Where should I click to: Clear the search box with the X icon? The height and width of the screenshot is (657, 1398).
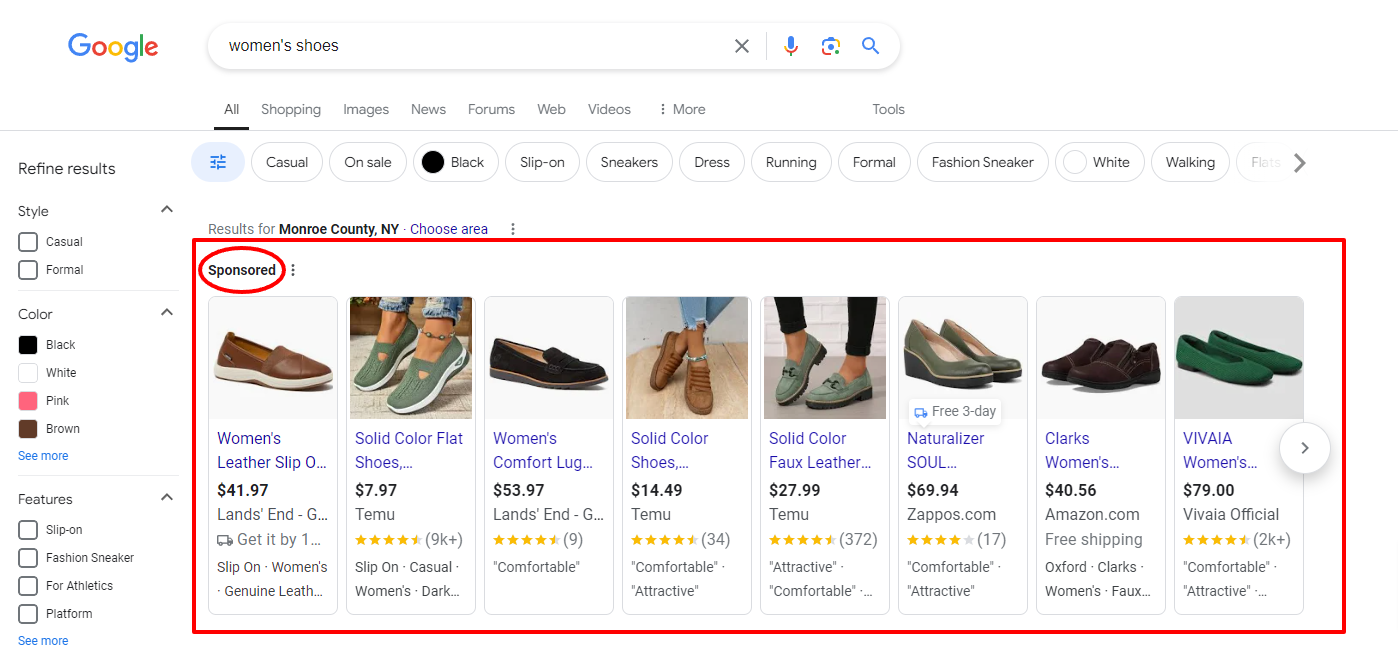742,46
